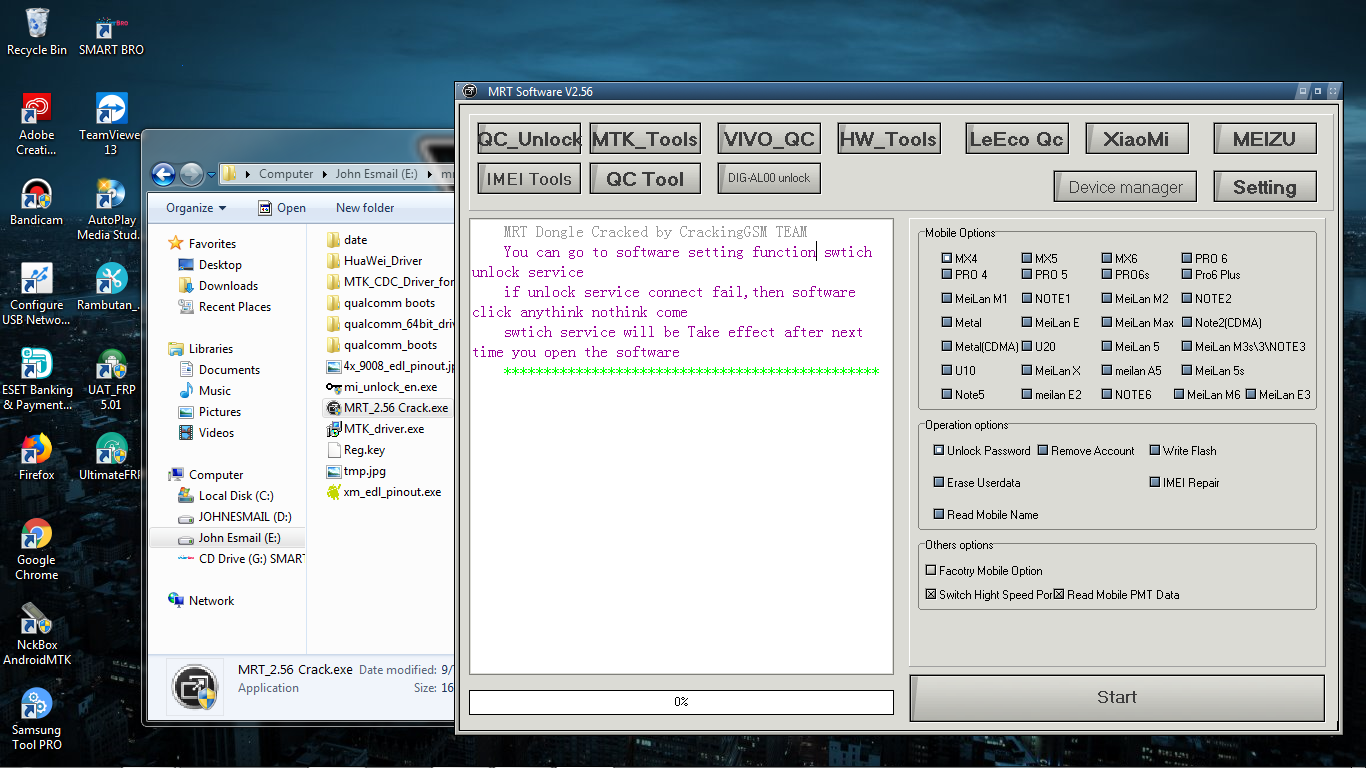Click MRT Software title bar icon

tap(470, 91)
